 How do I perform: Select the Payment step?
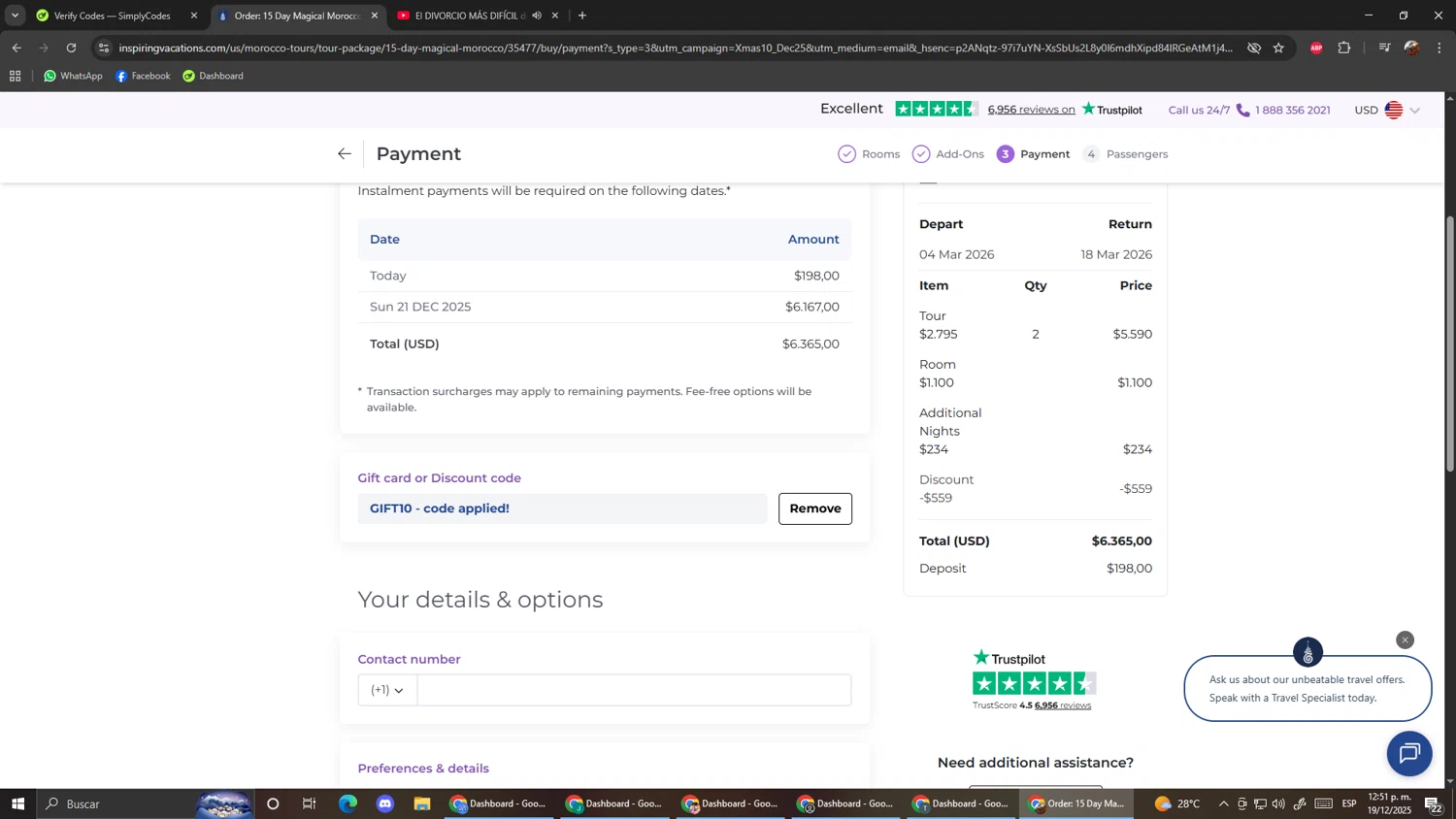point(1034,154)
